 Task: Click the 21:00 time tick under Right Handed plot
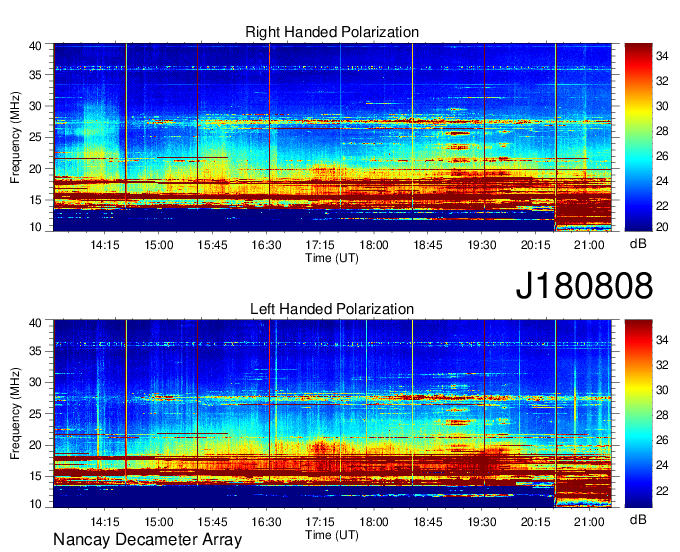589,245
